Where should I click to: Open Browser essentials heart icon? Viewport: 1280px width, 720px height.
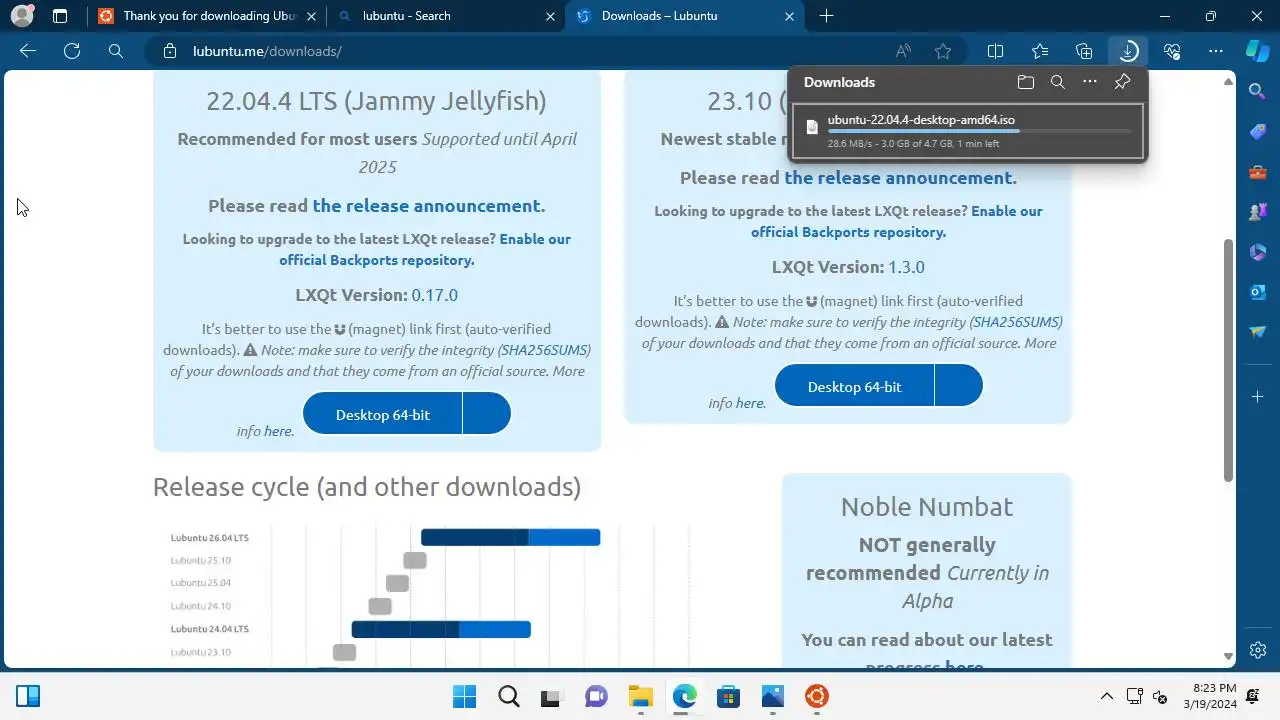[1172, 51]
